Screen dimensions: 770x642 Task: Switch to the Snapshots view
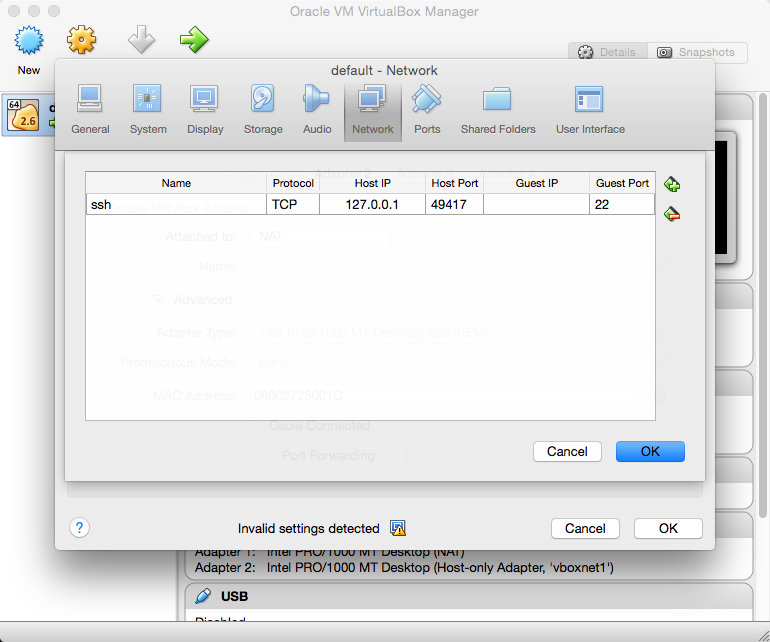pyautogui.click(x=697, y=52)
